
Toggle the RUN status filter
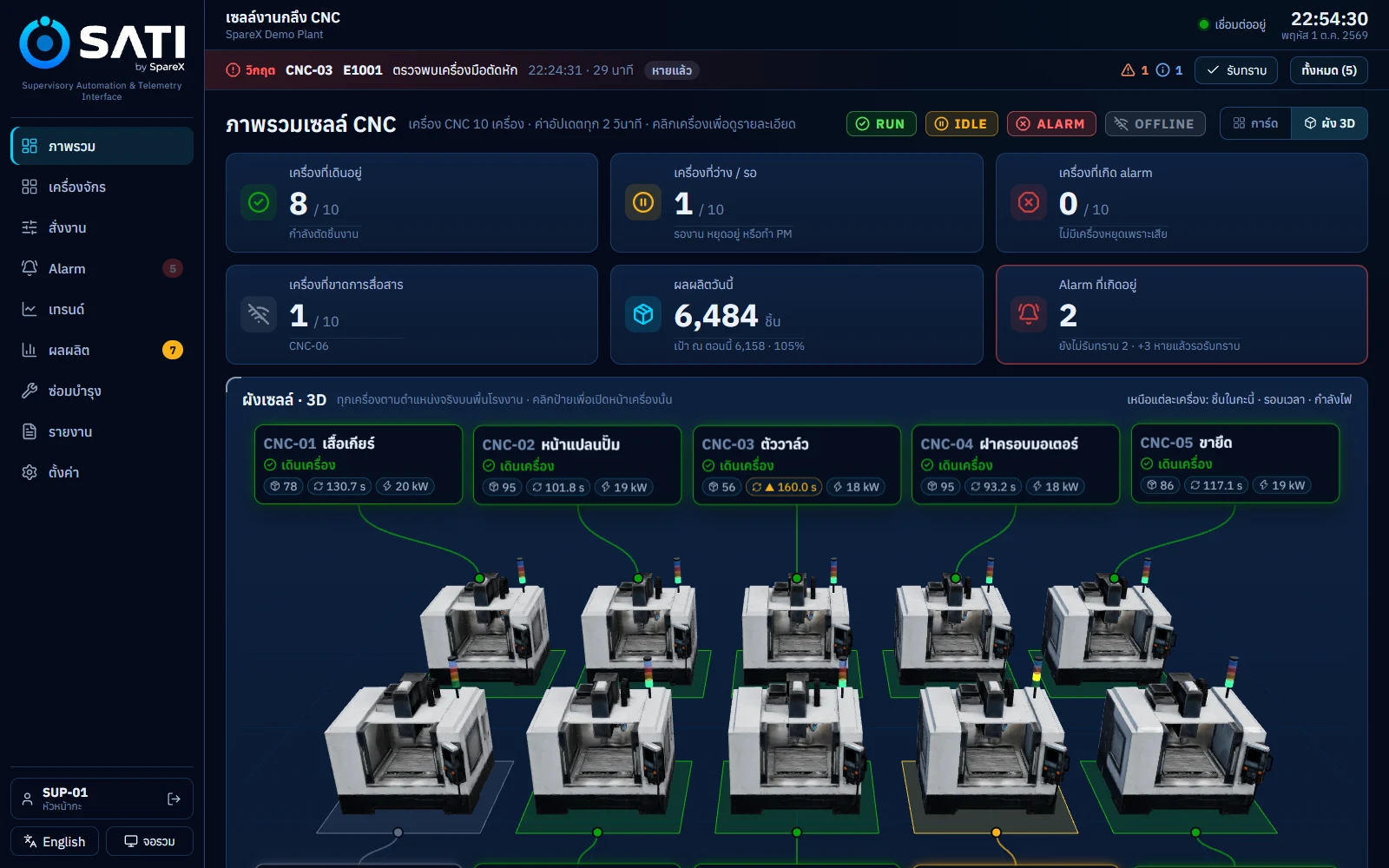[881, 123]
